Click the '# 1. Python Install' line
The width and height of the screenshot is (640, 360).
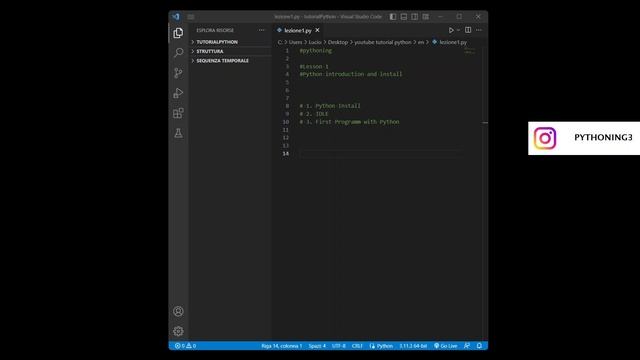(x=330, y=106)
